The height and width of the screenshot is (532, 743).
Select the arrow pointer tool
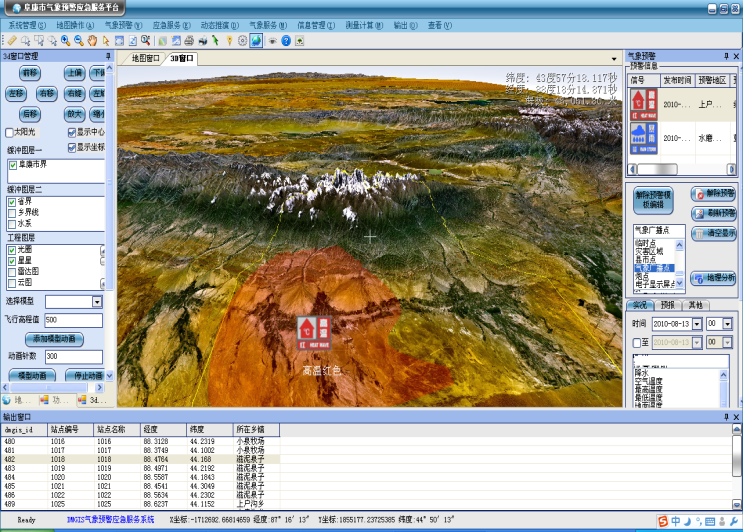click(x=106, y=41)
